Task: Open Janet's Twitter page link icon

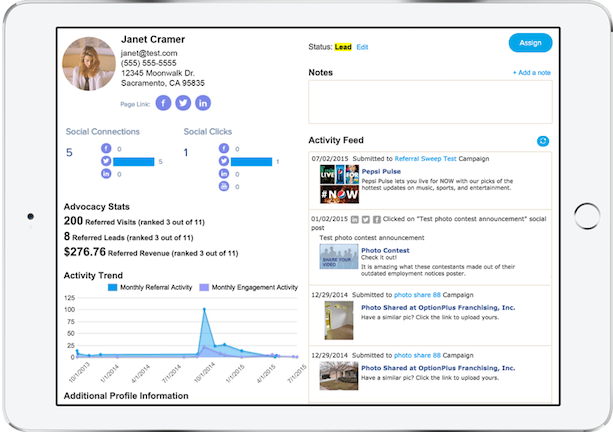Action: [x=183, y=103]
